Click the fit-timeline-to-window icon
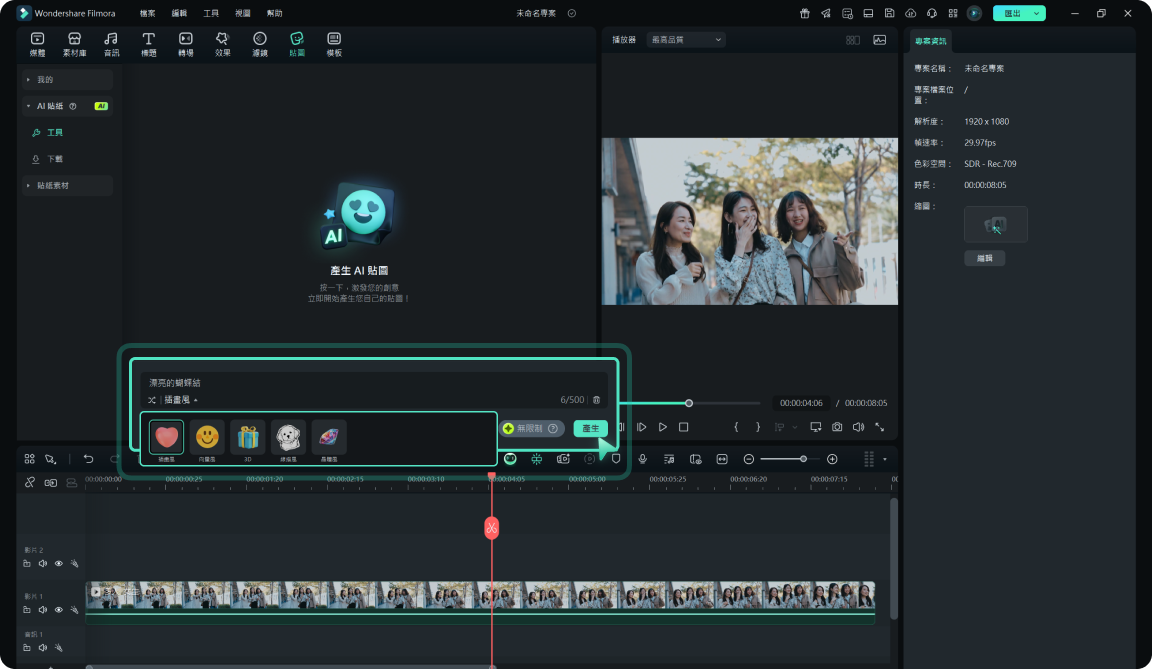 tap(722, 459)
